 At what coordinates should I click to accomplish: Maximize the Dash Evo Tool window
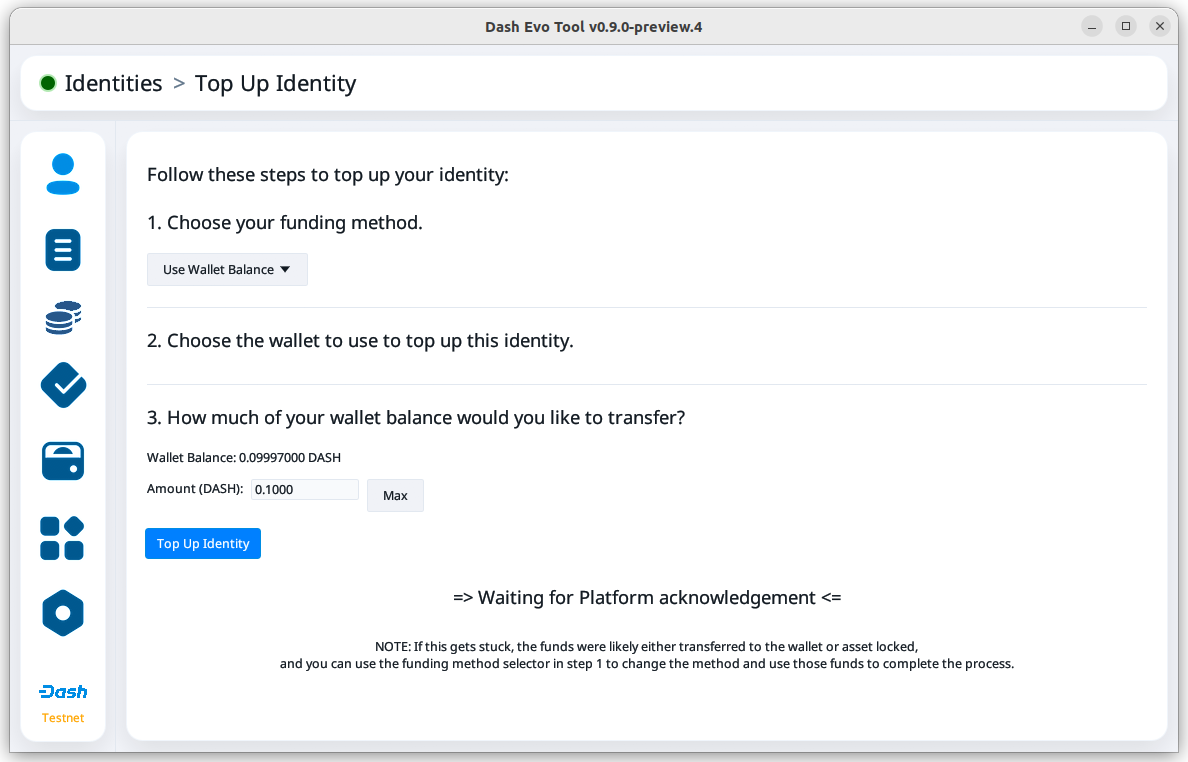coord(1126,26)
